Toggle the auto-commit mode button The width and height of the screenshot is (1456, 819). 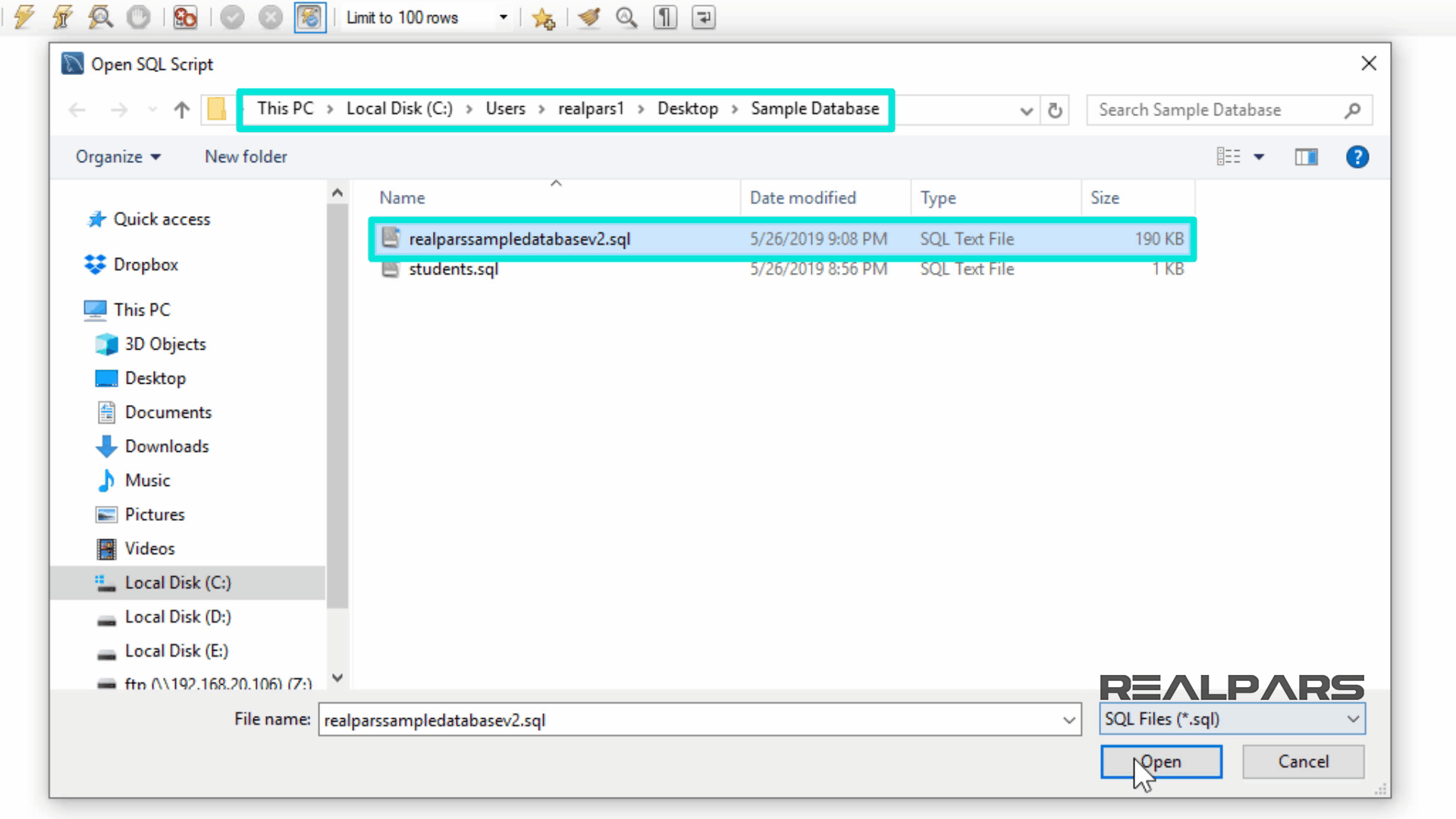(x=310, y=17)
